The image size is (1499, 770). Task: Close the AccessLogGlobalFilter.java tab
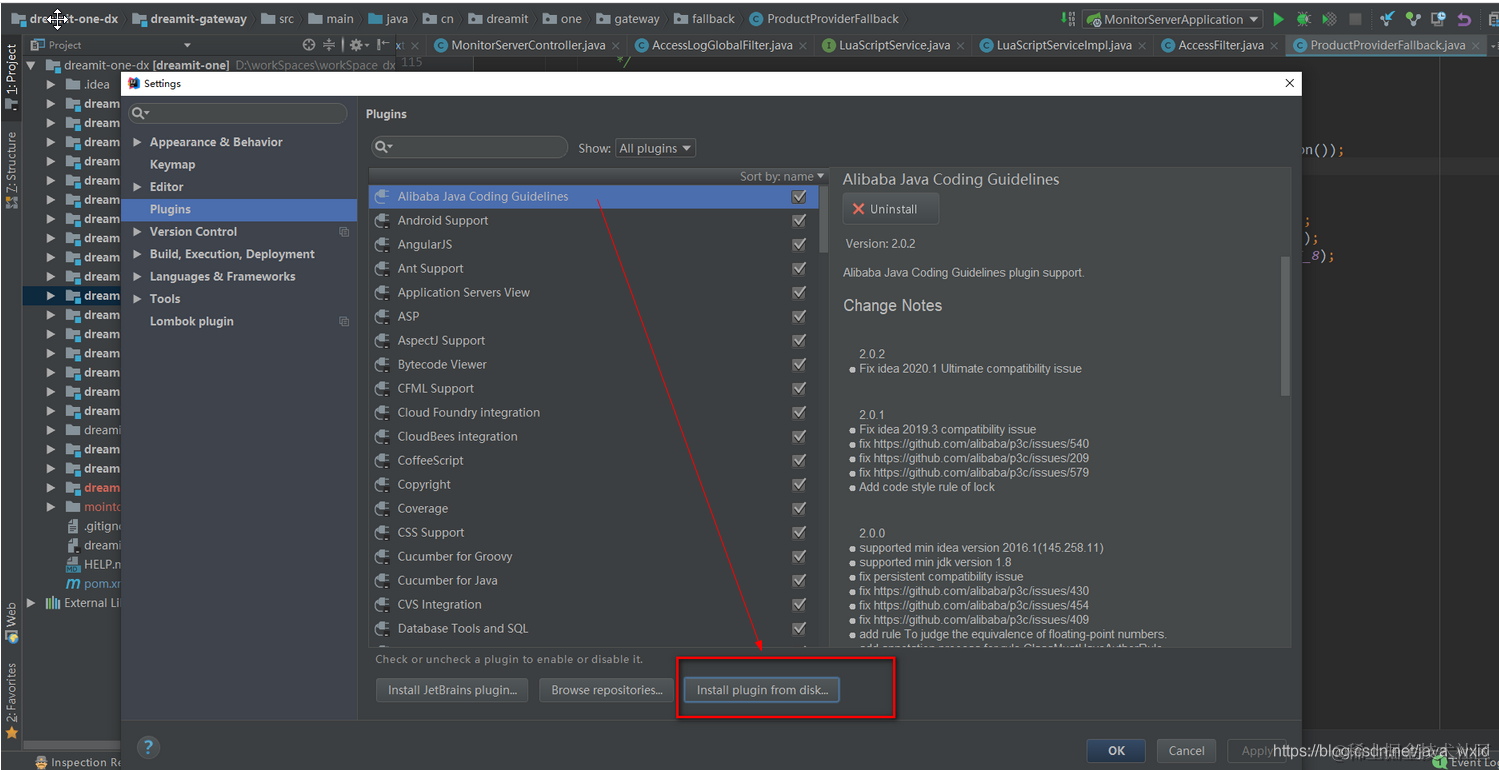point(805,45)
